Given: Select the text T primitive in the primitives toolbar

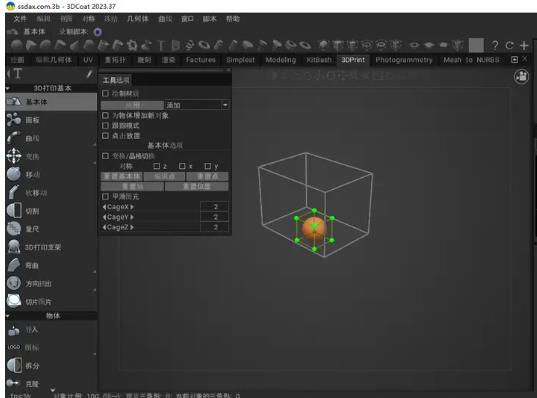Looking at the screenshot, I should pos(161,45).
